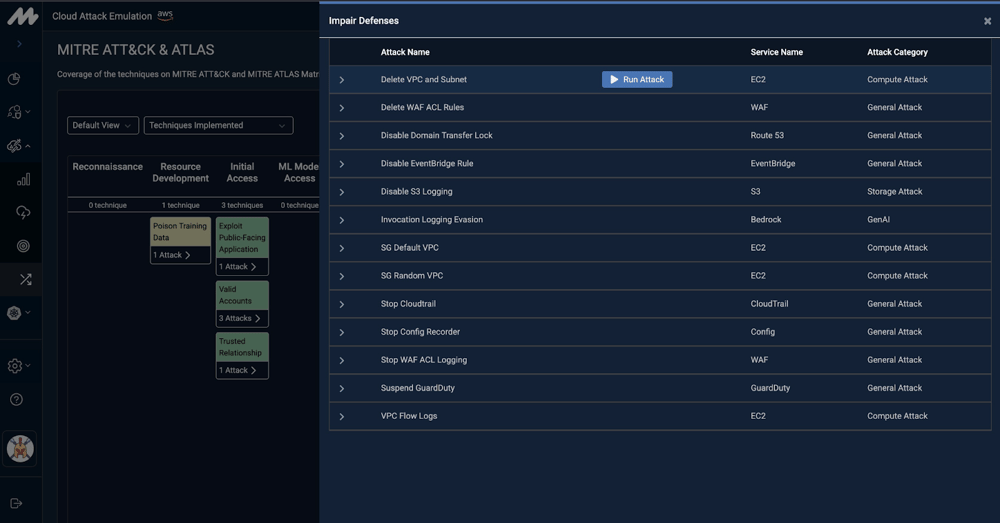Screen dimensions: 1000x523
Task: Close the Impair Defenses panel
Action: 987,21
